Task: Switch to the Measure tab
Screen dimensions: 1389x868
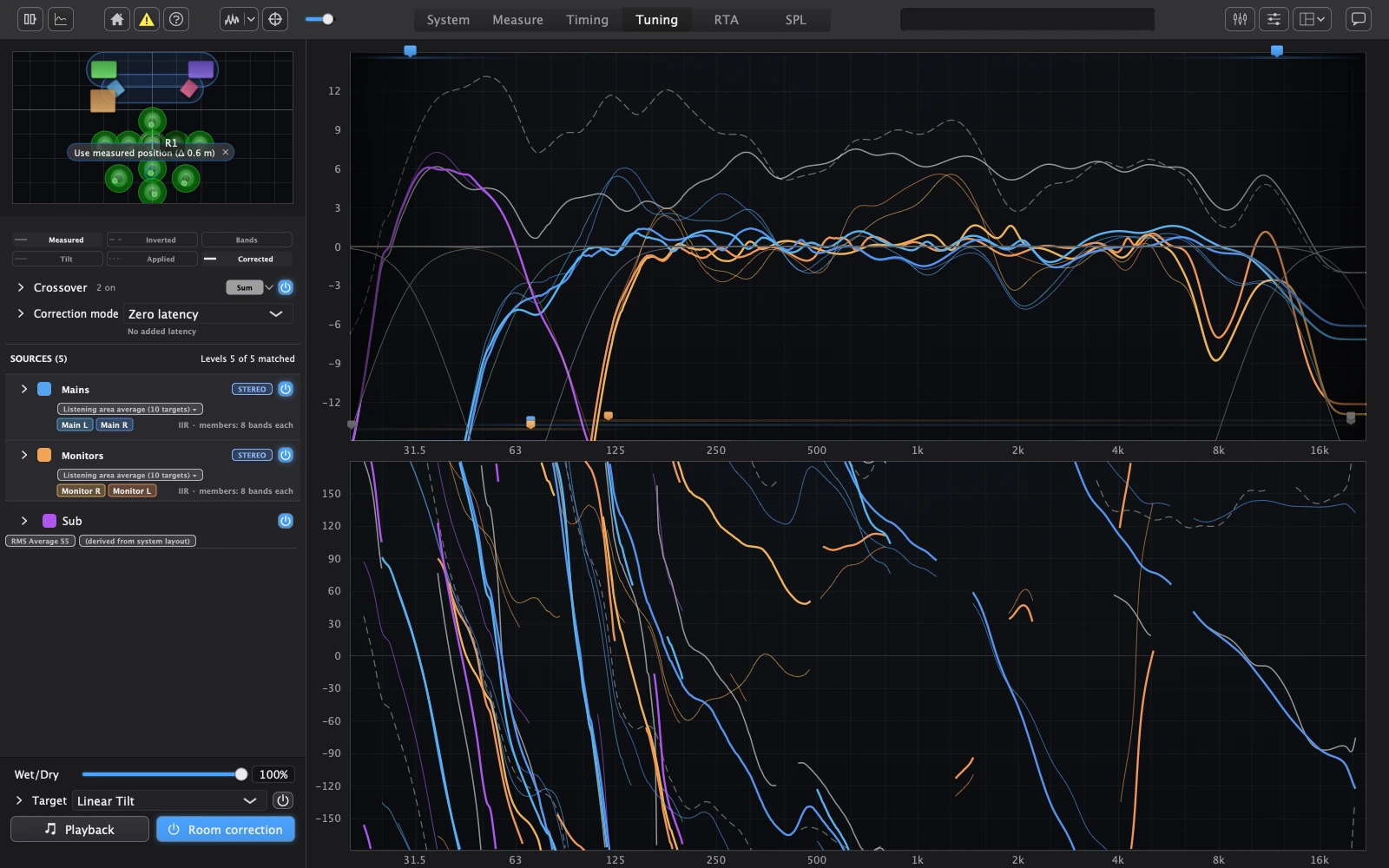Action: click(517, 19)
